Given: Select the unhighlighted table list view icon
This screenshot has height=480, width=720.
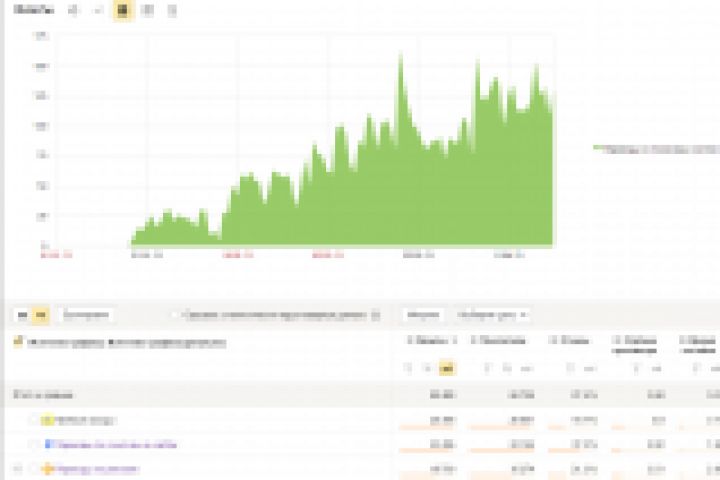Looking at the screenshot, I should click(22, 315).
